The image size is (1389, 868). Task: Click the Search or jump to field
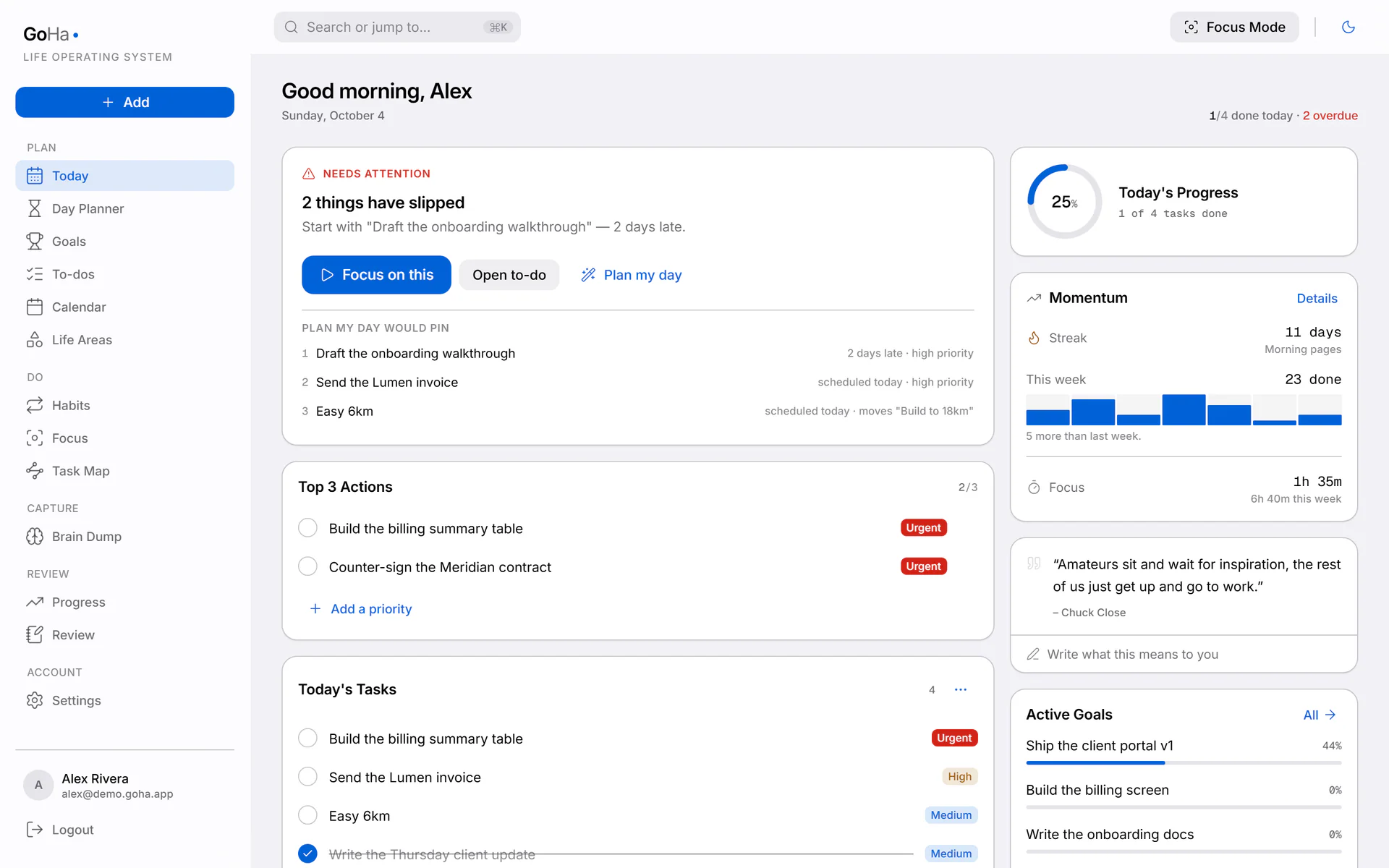pos(397,27)
